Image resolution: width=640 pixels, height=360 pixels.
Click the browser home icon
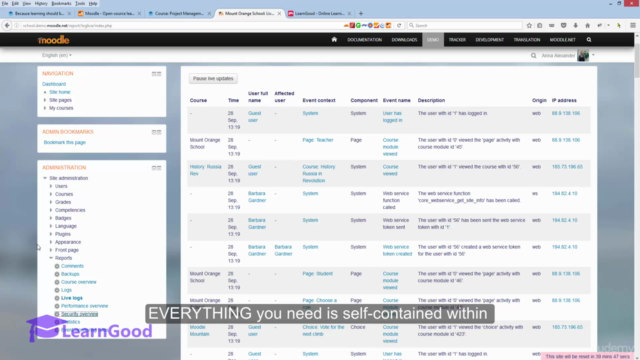[587, 25]
